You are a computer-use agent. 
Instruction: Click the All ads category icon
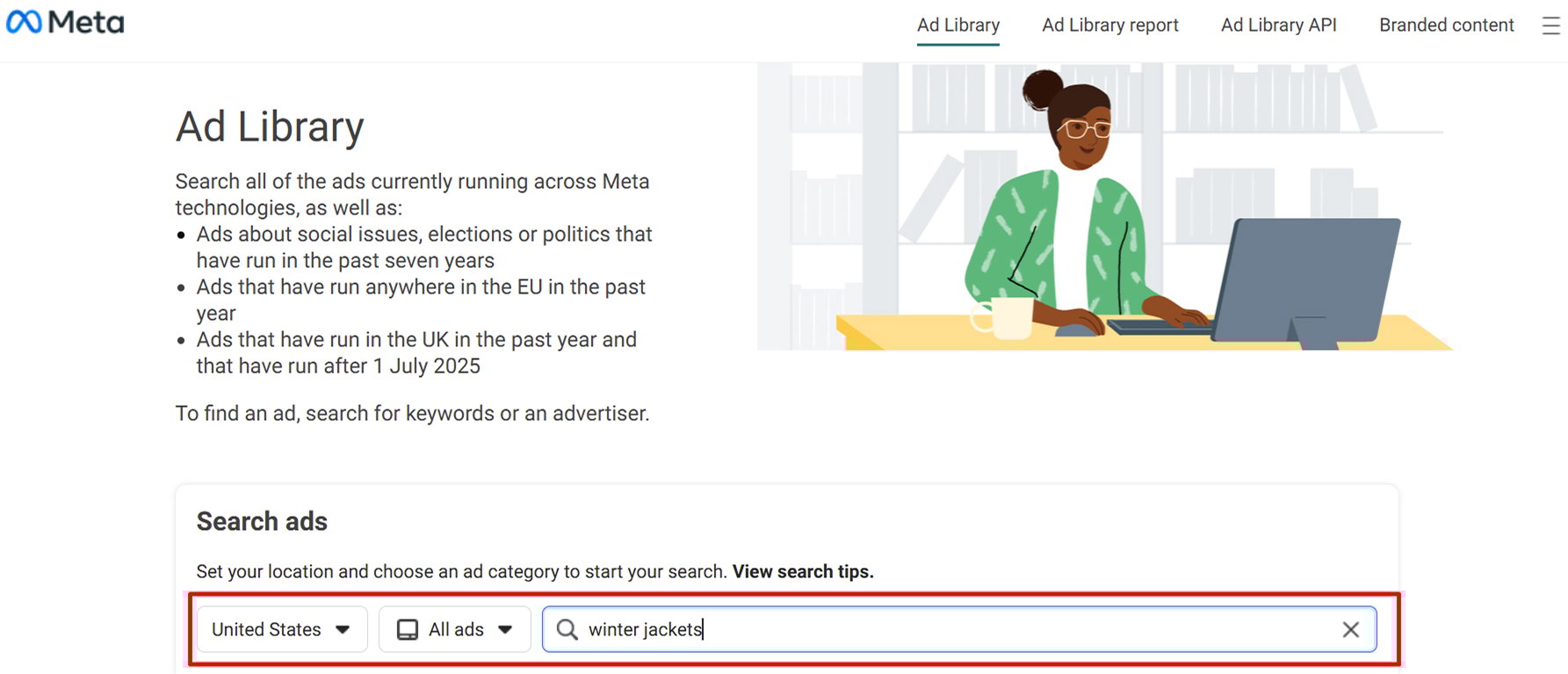click(x=408, y=629)
